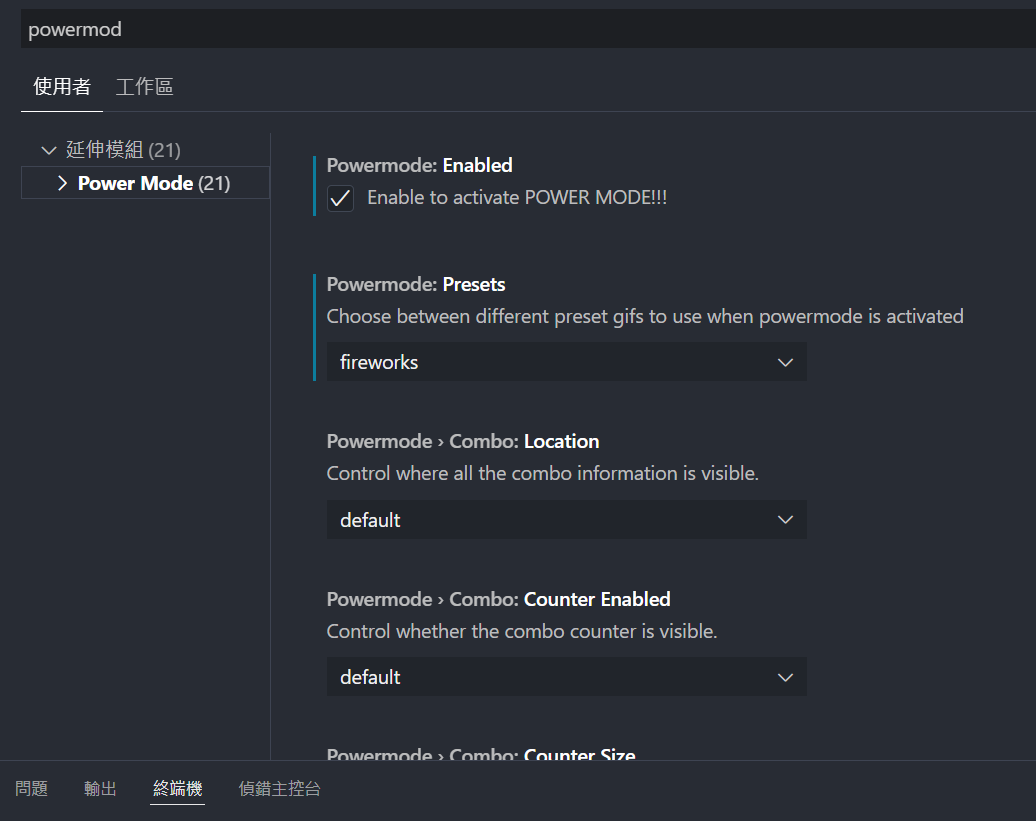1036x821 pixels.
Task: Collapse the 延伸模組 (21) tree chevron
Action: [x=49, y=151]
